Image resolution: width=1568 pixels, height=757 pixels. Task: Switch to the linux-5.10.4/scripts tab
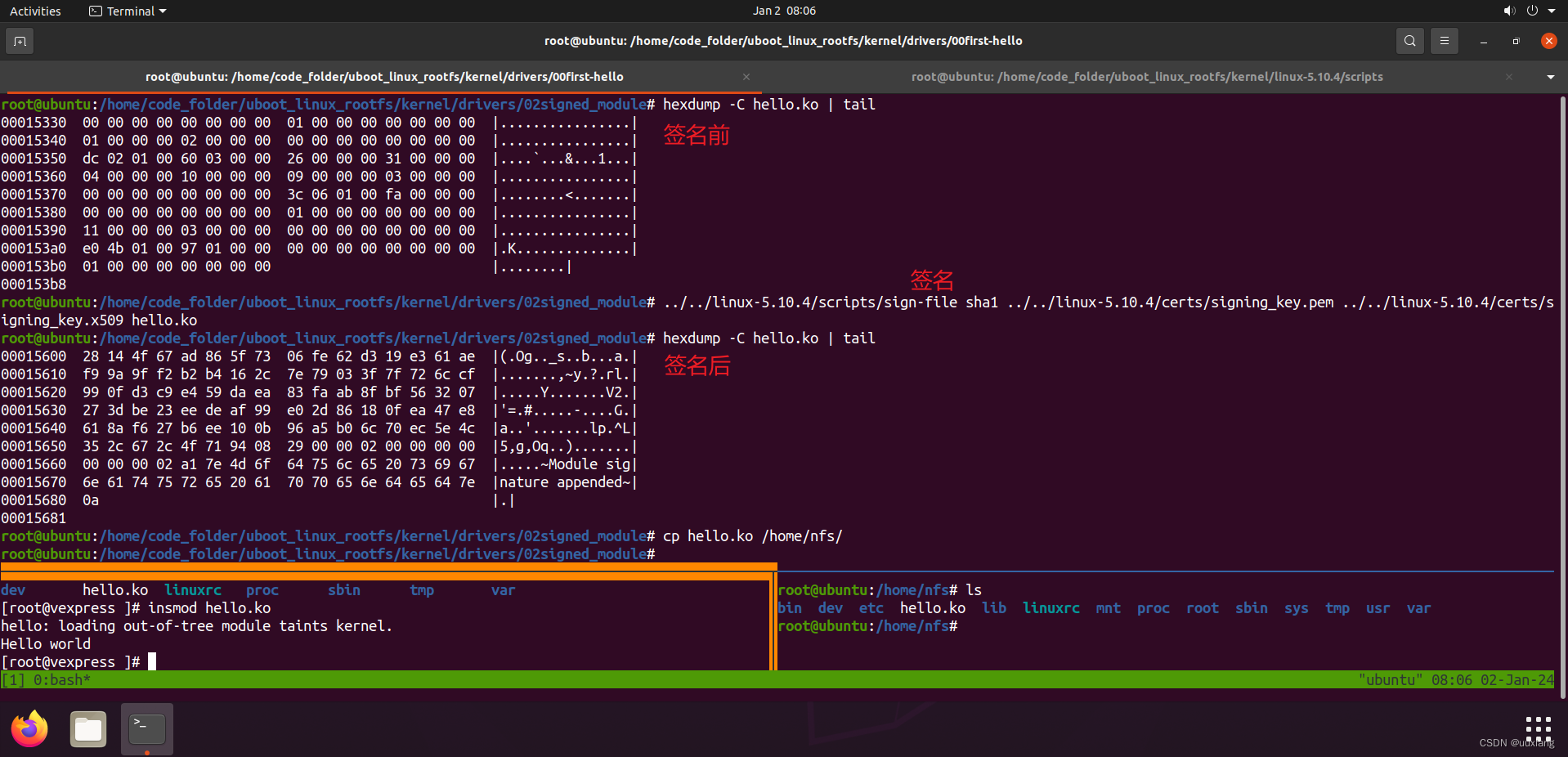coord(1147,77)
